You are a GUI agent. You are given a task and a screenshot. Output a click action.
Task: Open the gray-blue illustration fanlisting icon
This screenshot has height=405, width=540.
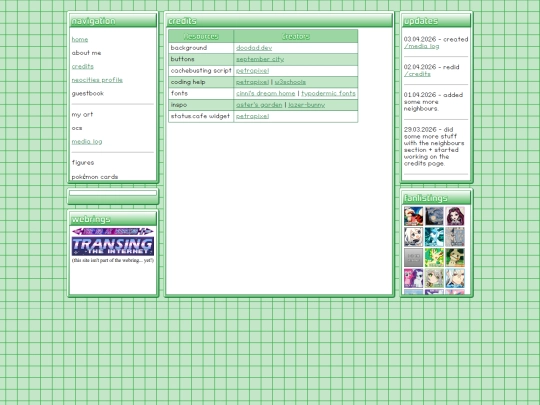coord(455,237)
